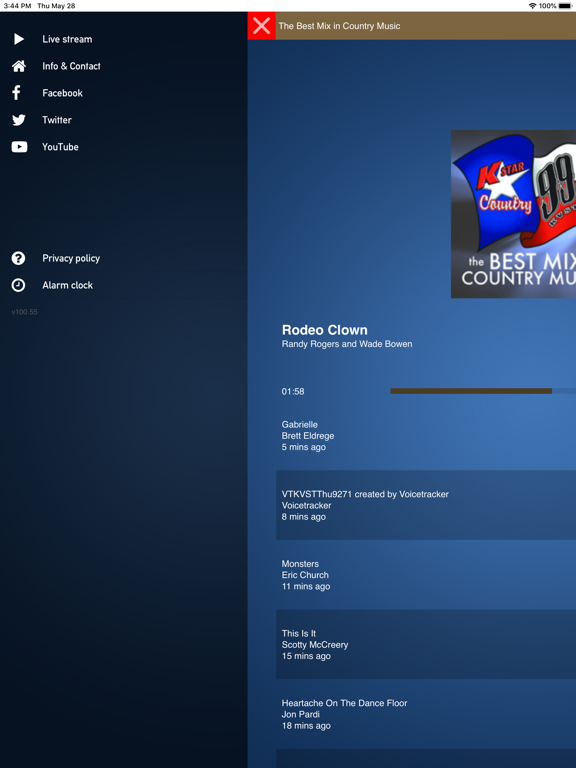Select the Monsters by Eric Church entry
Image resolution: width=576 pixels, height=768 pixels.
pyautogui.click(x=426, y=575)
